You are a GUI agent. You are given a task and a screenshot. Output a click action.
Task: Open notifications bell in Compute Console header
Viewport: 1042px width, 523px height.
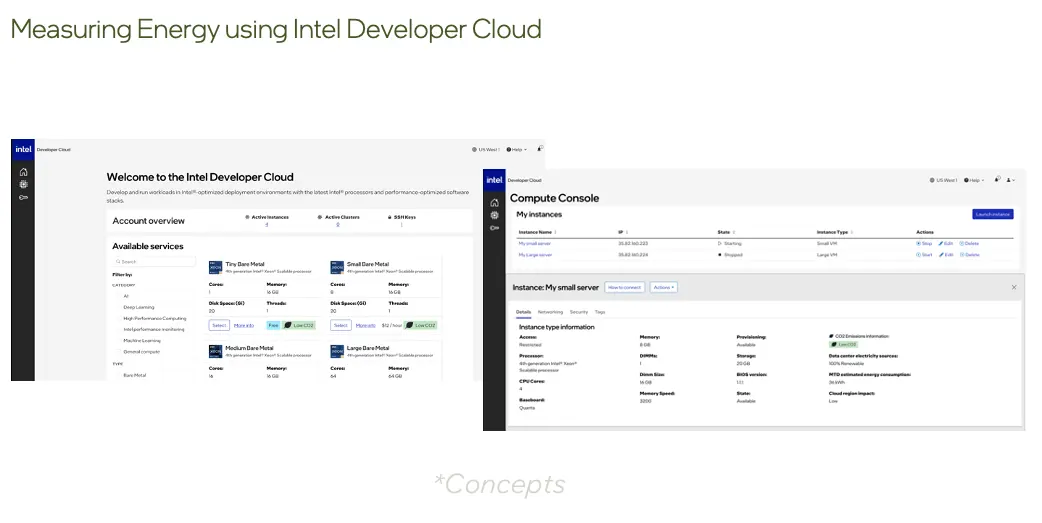point(997,179)
